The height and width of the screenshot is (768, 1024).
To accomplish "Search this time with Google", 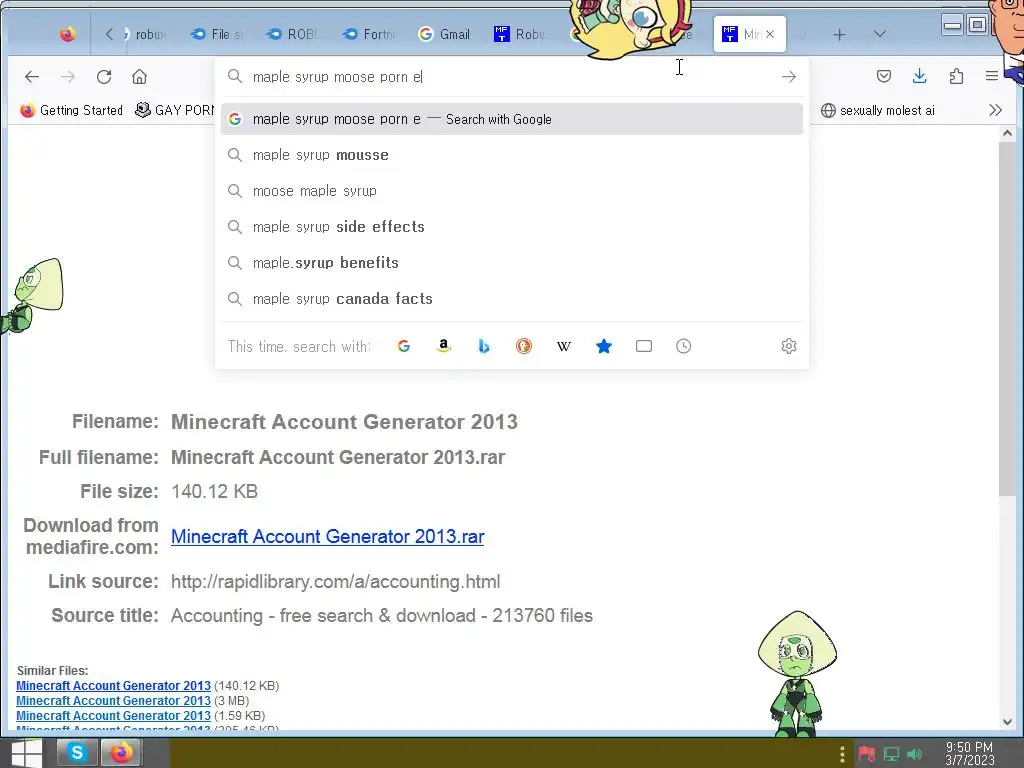I will [404, 346].
